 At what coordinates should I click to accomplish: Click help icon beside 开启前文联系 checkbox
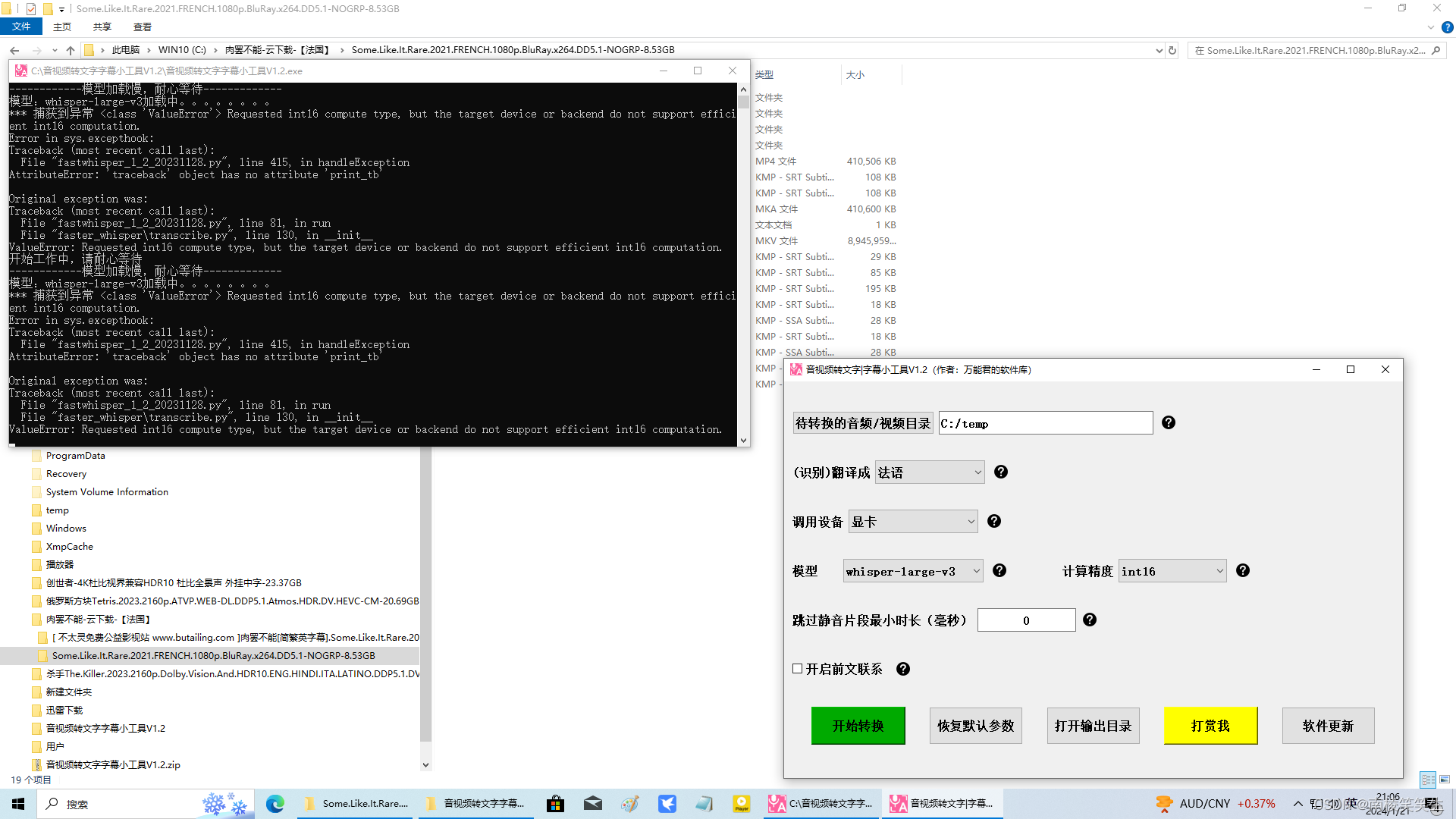(903, 670)
